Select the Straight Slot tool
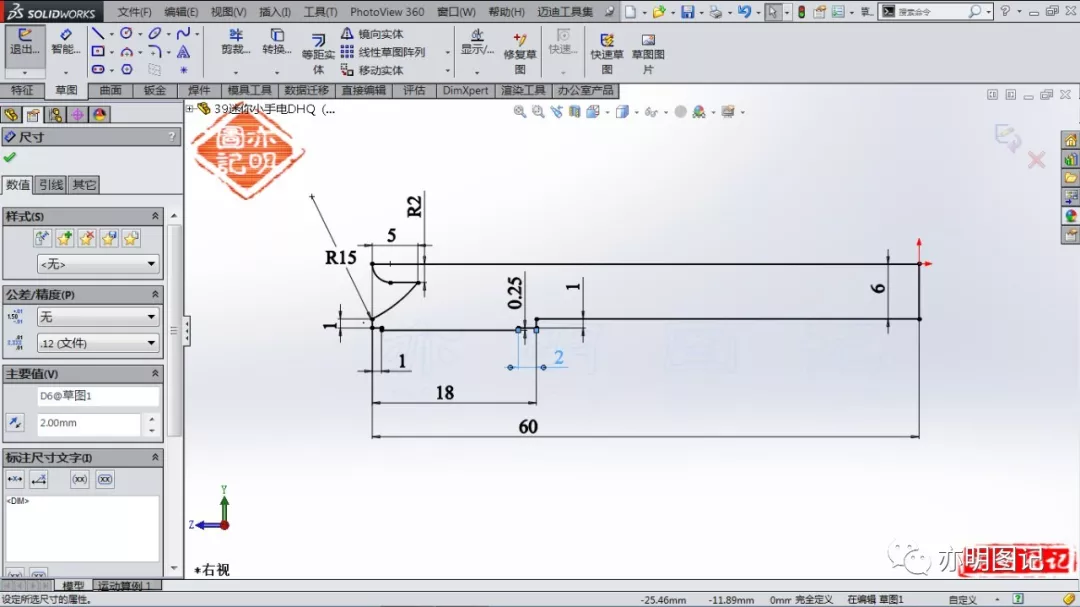 click(x=98, y=70)
